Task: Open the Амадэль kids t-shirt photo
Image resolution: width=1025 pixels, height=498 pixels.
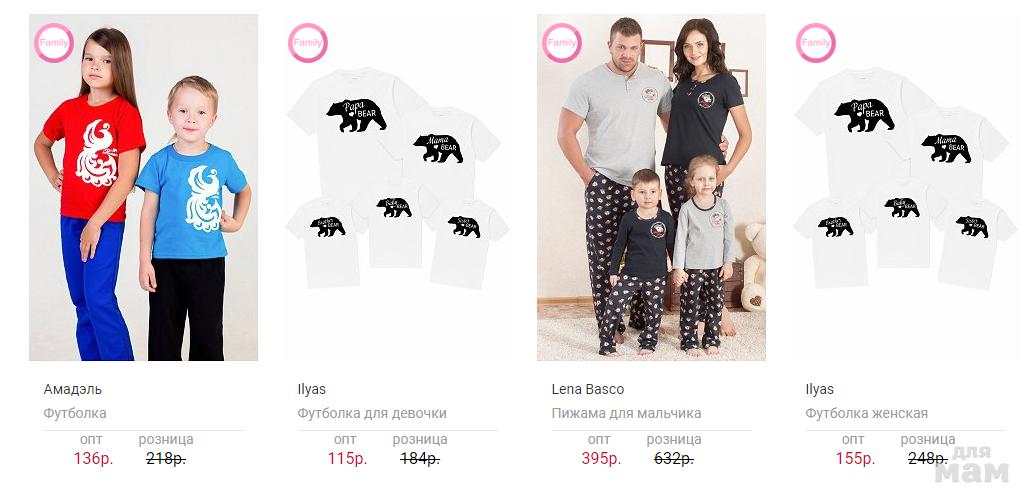Action: point(143,188)
